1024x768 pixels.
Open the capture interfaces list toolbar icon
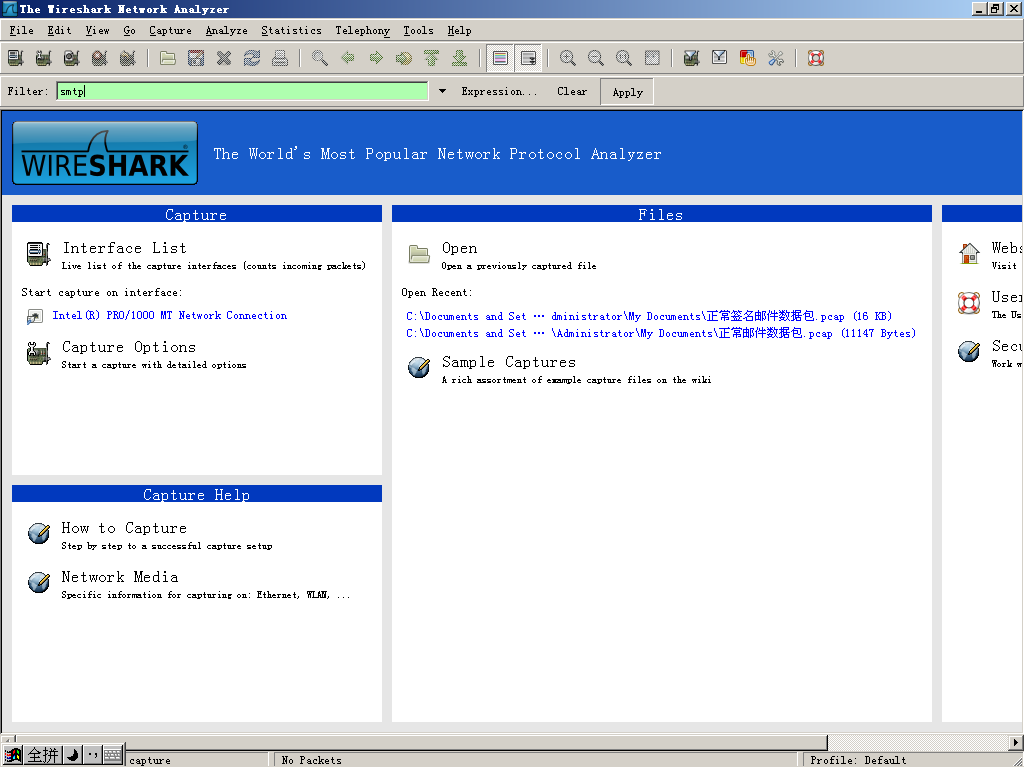tap(16, 58)
